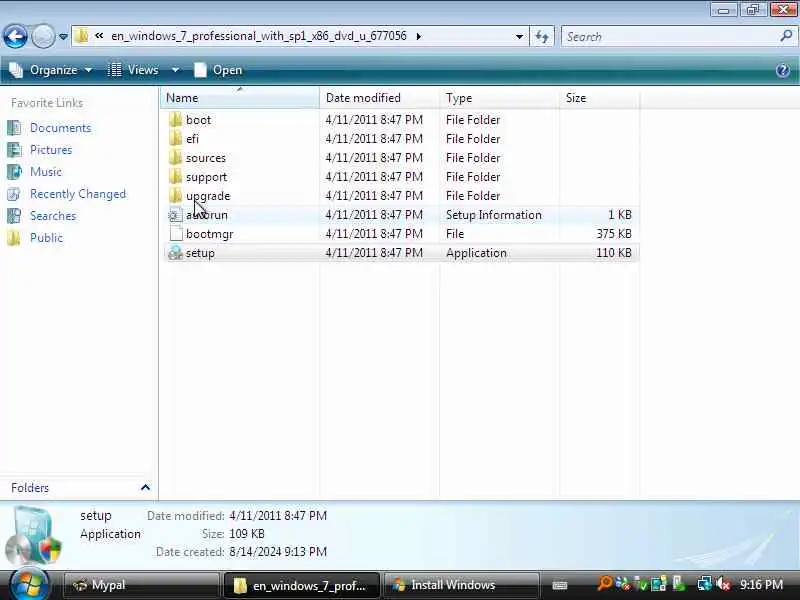Click the Searches icon in sidebar

(x=14, y=216)
